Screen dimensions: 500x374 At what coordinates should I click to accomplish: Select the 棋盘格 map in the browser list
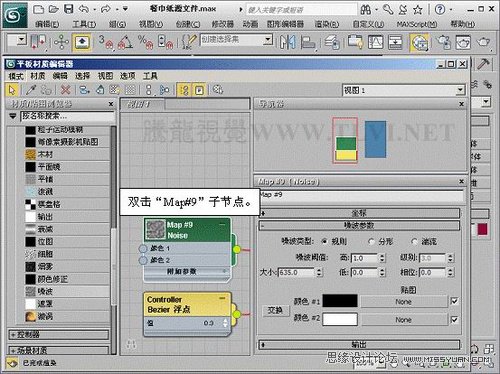[67, 204]
